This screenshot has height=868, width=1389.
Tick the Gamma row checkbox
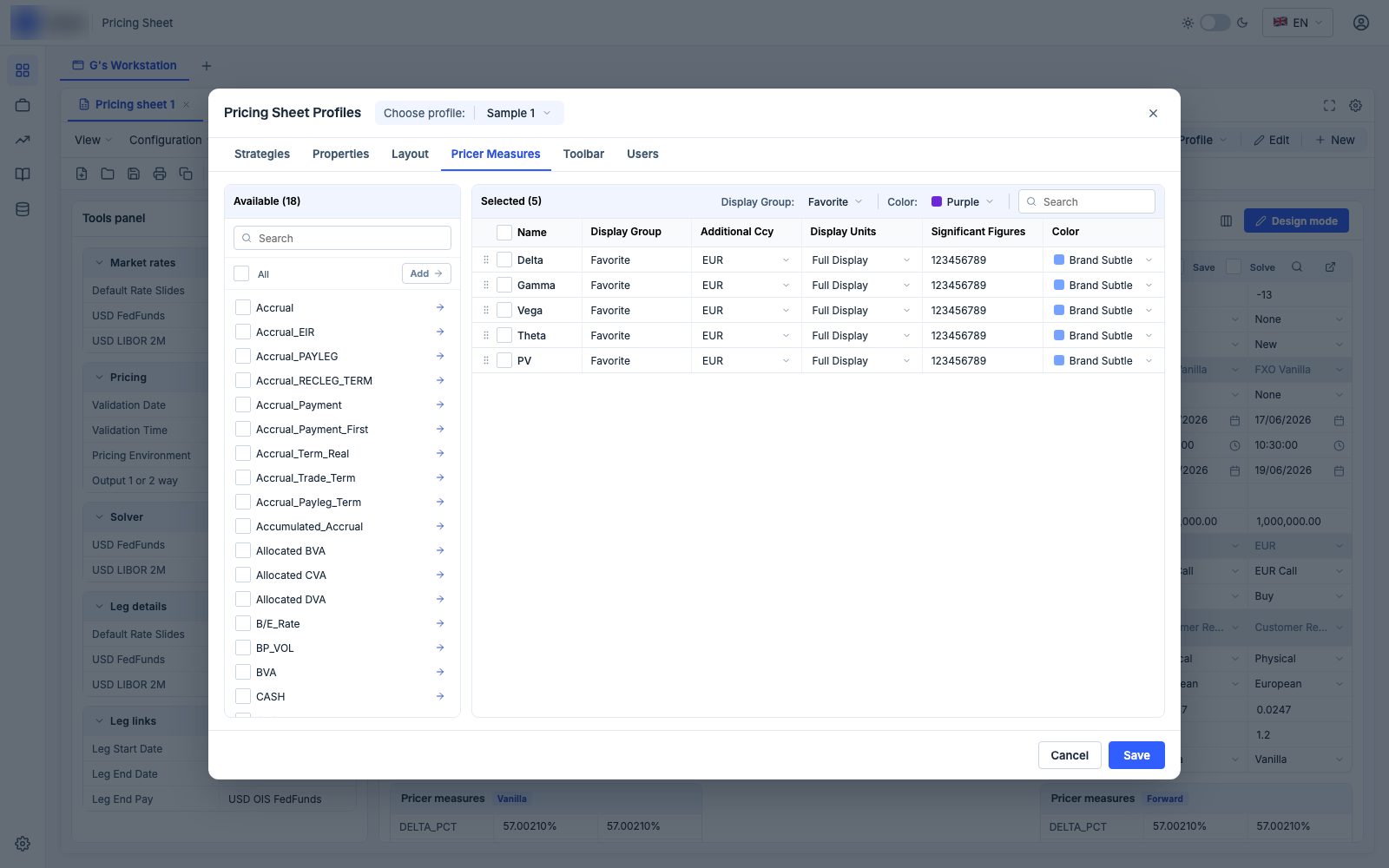point(504,285)
